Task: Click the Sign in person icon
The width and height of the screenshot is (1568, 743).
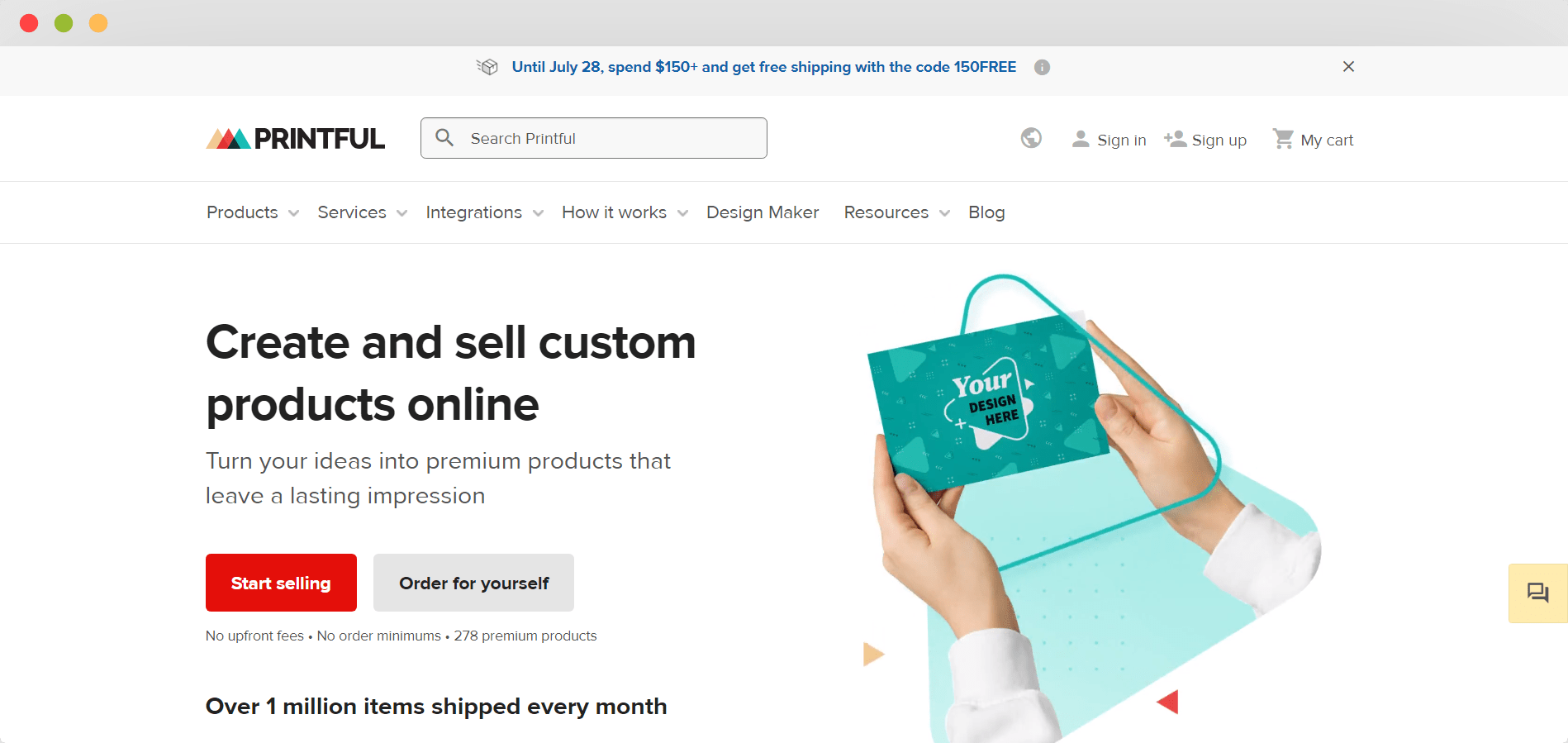Action: coord(1081,139)
